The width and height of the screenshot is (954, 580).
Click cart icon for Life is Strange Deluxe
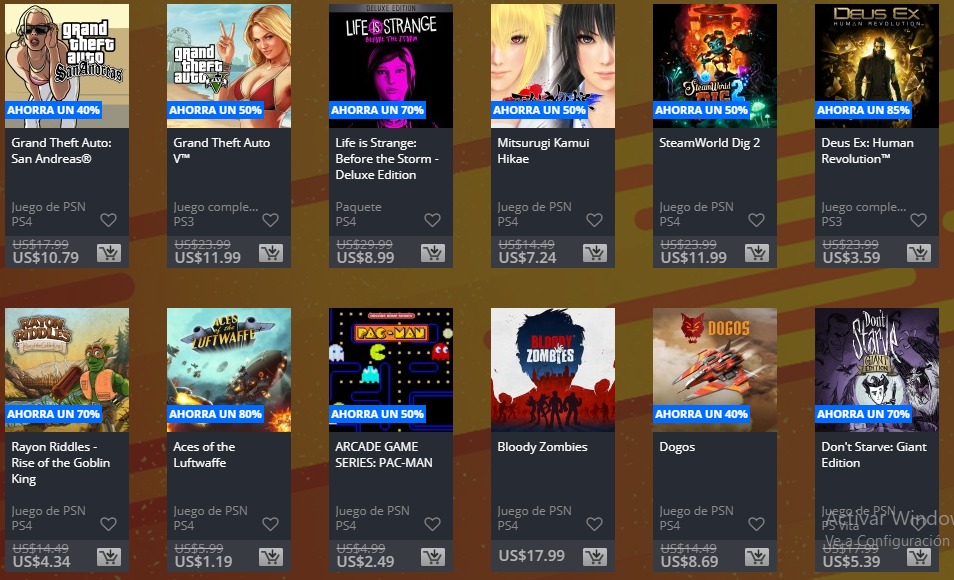click(433, 253)
